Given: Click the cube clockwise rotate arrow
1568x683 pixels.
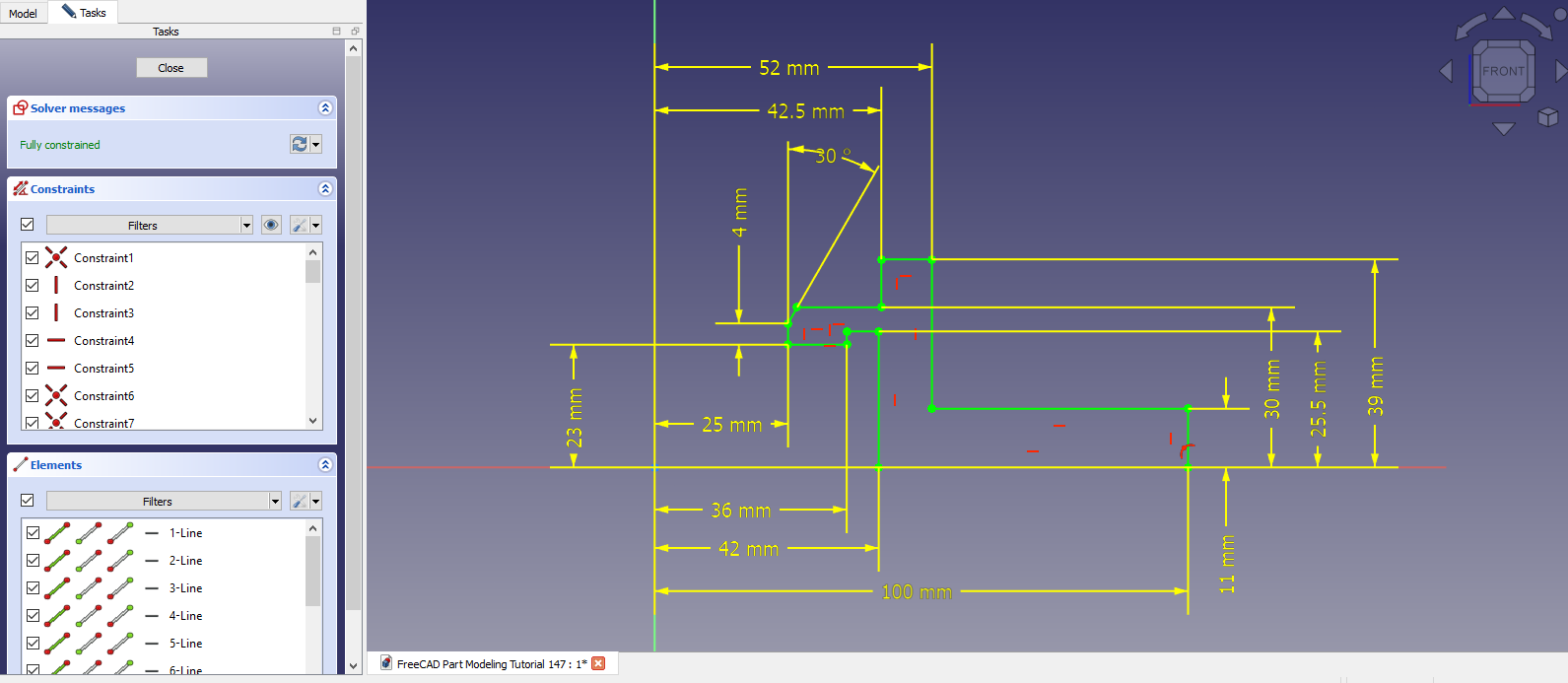Looking at the screenshot, I should [x=1536, y=25].
